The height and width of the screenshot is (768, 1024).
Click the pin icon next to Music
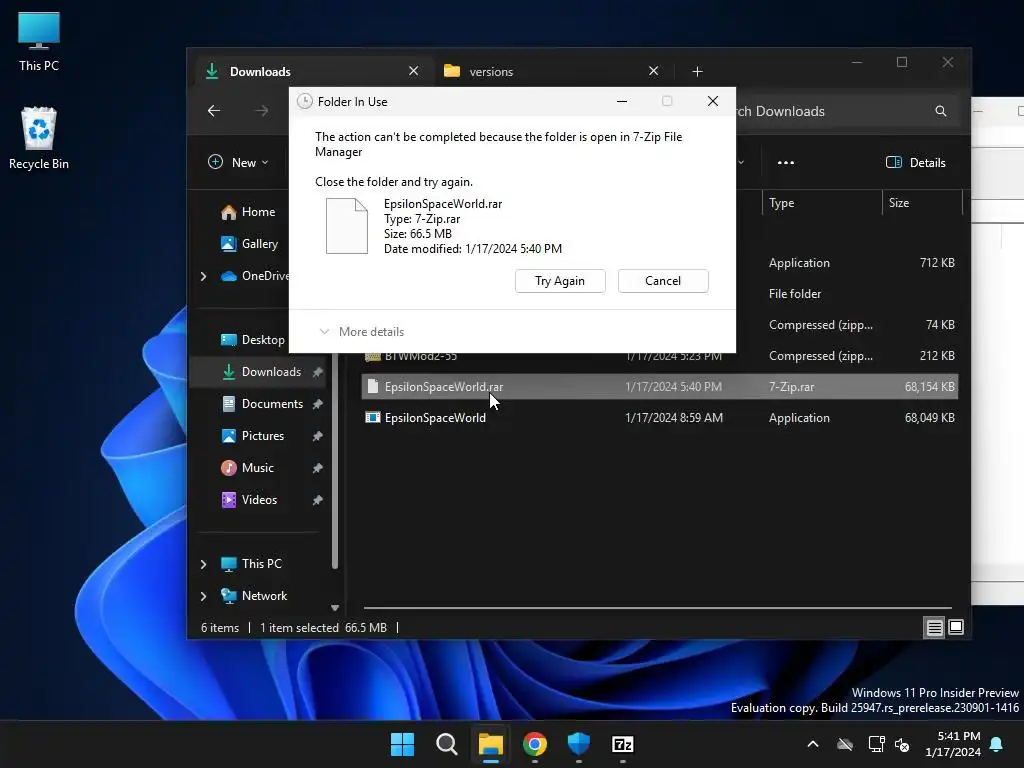coord(317,468)
